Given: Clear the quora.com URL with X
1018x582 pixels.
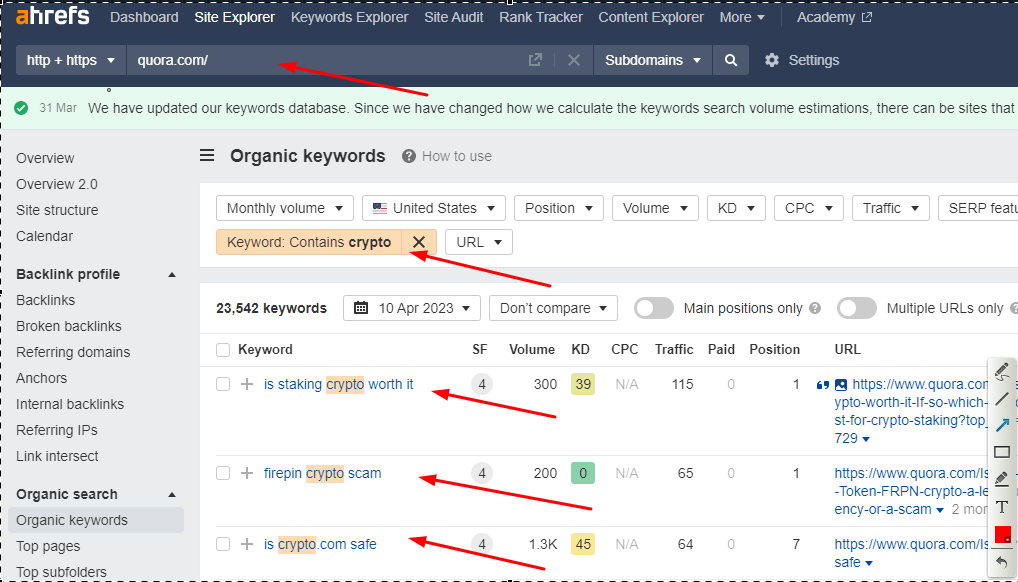Looking at the screenshot, I should click(573, 60).
